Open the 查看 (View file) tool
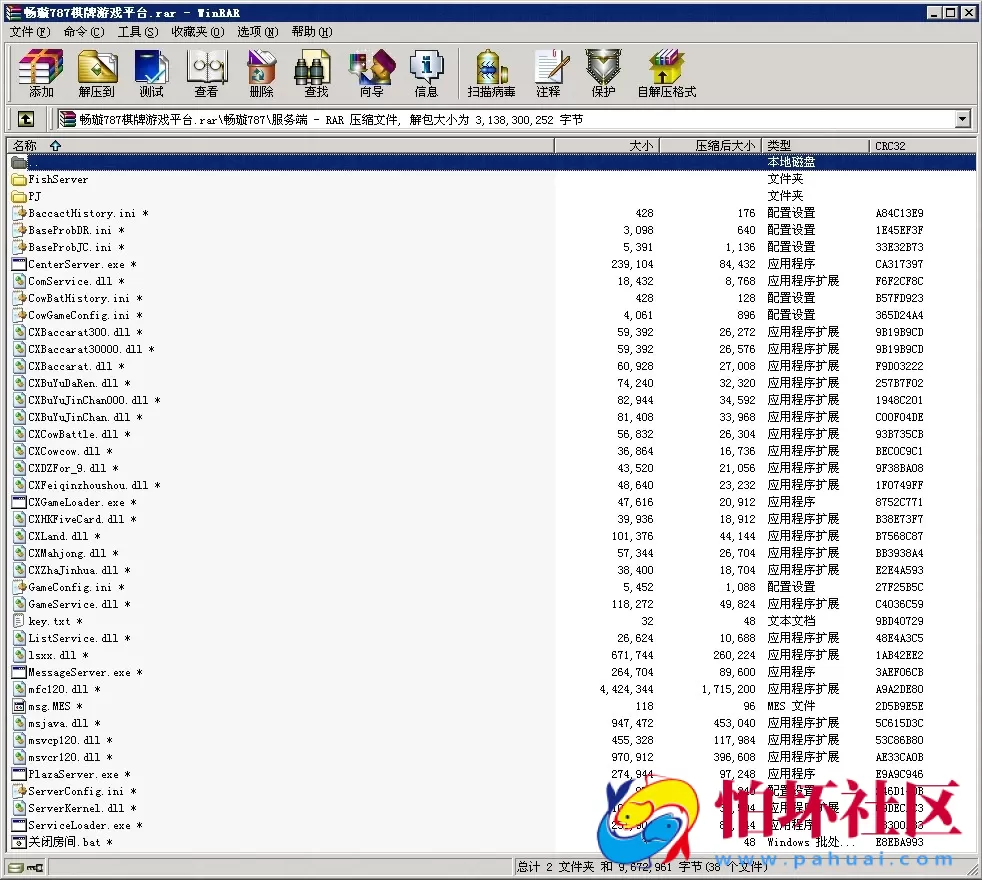Viewport: 982px width, 880px height. (x=205, y=70)
